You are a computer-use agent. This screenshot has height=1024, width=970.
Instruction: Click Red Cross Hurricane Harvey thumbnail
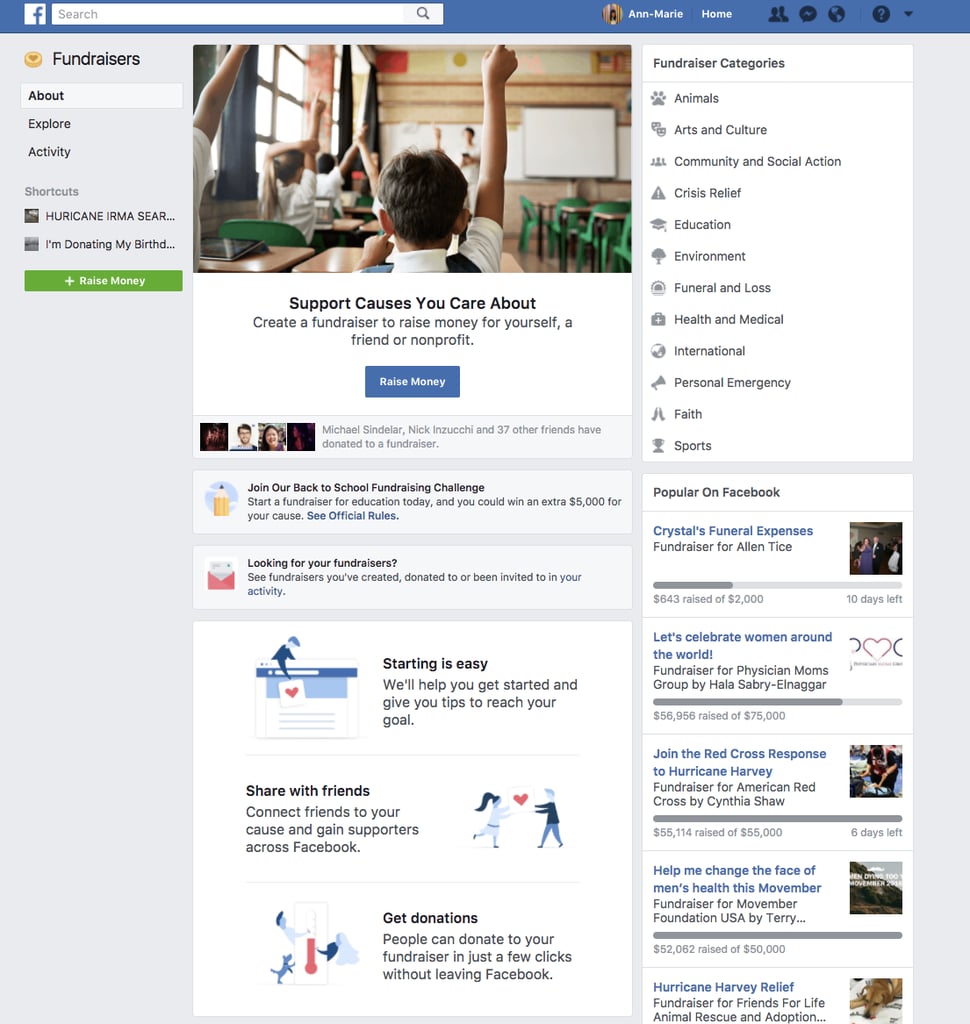point(876,771)
